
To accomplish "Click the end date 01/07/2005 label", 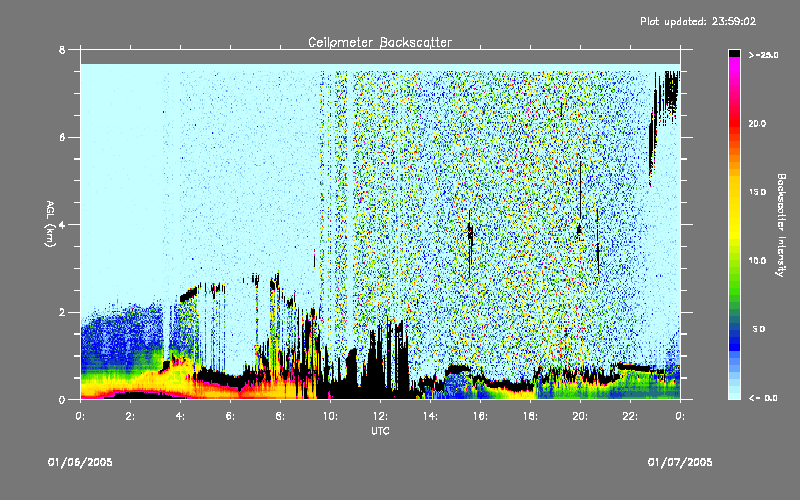I will pos(680,462).
